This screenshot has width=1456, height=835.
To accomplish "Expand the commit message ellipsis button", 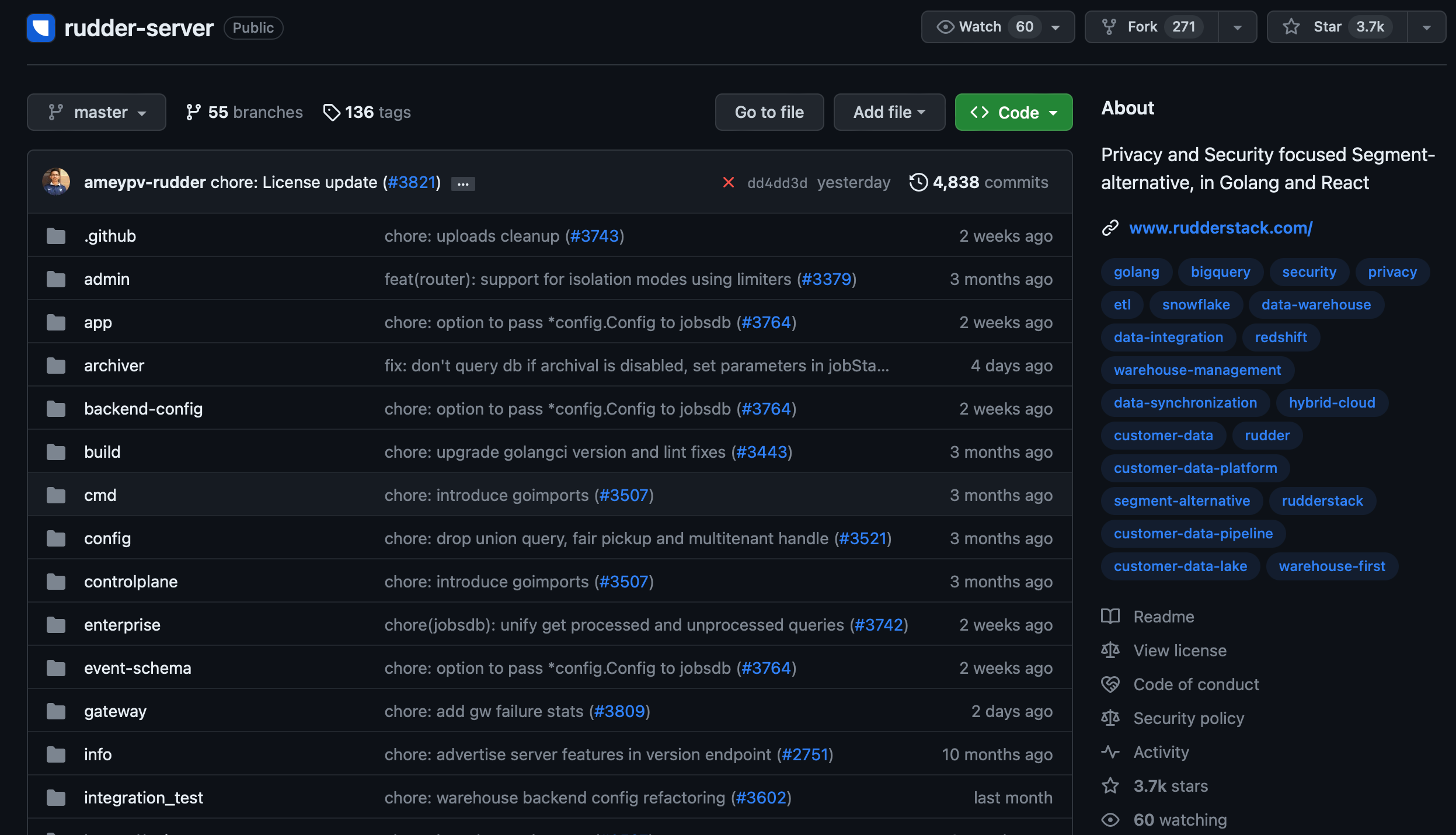I will coord(463,184).
